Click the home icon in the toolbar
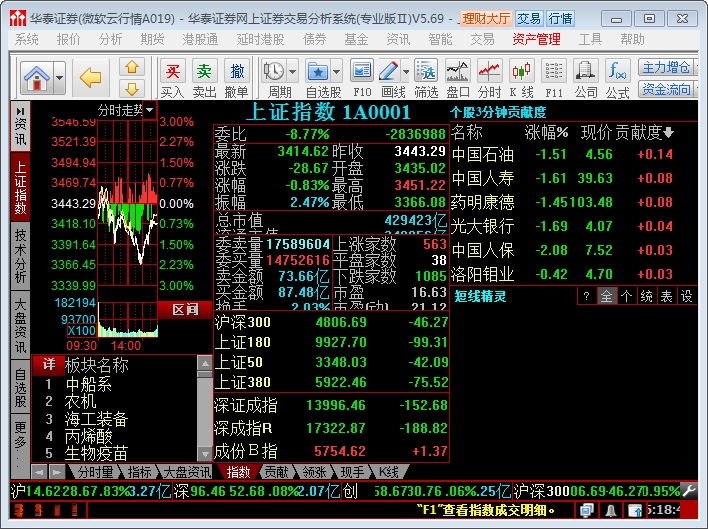 click(37, 78)
